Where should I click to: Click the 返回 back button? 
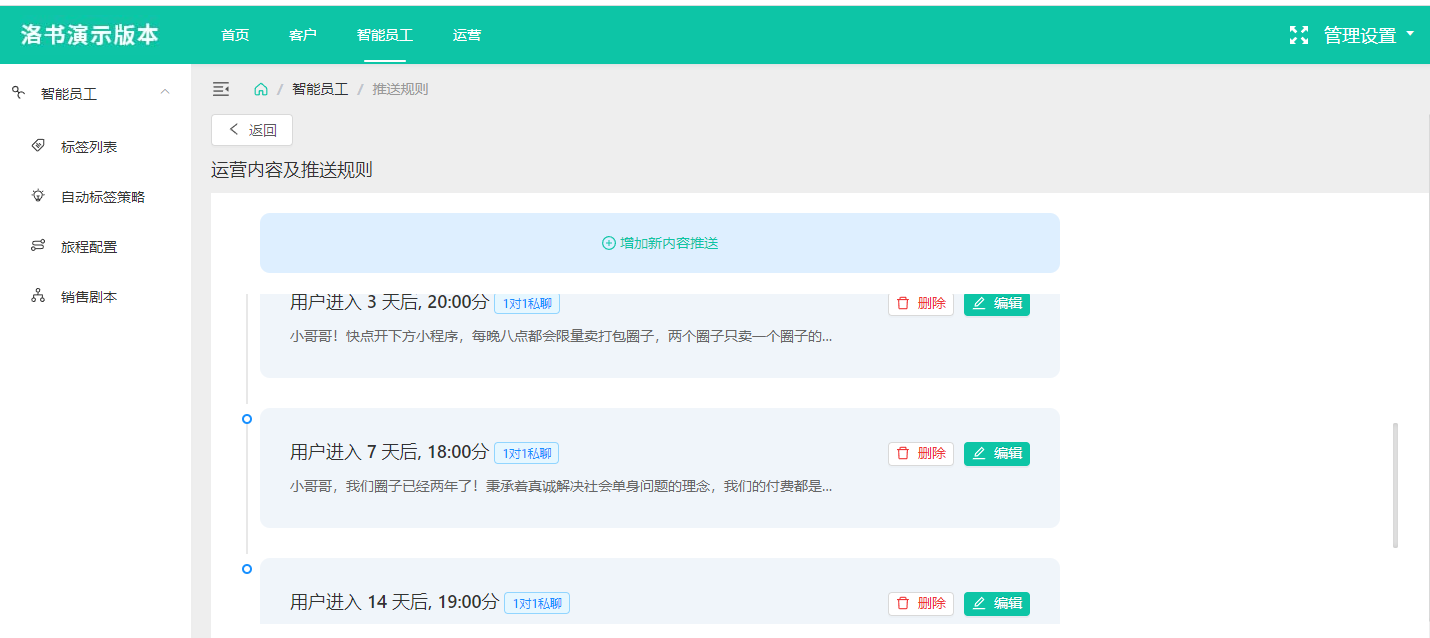[x=252, y=130]
